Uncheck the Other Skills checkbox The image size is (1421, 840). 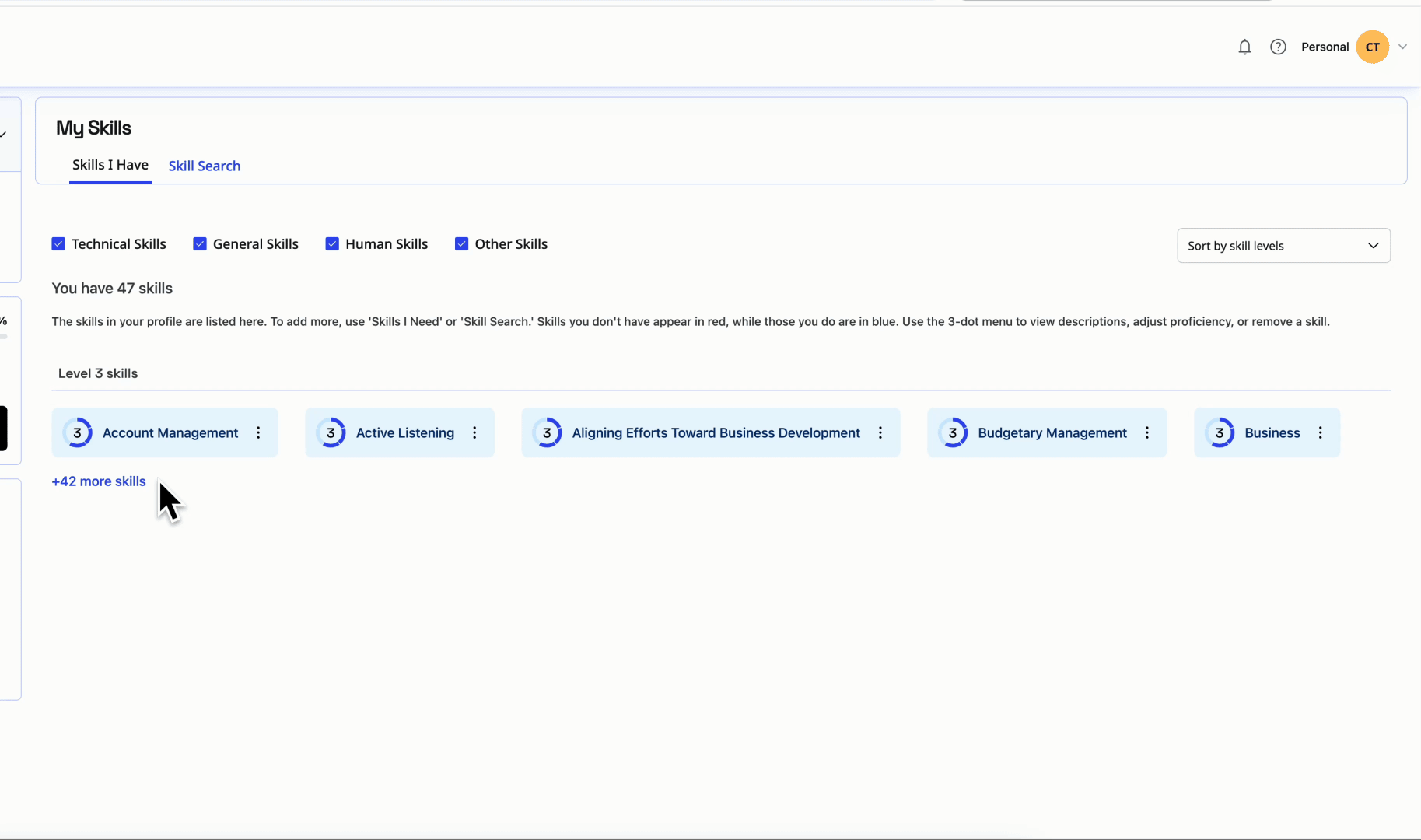click(x=461, y=244)
